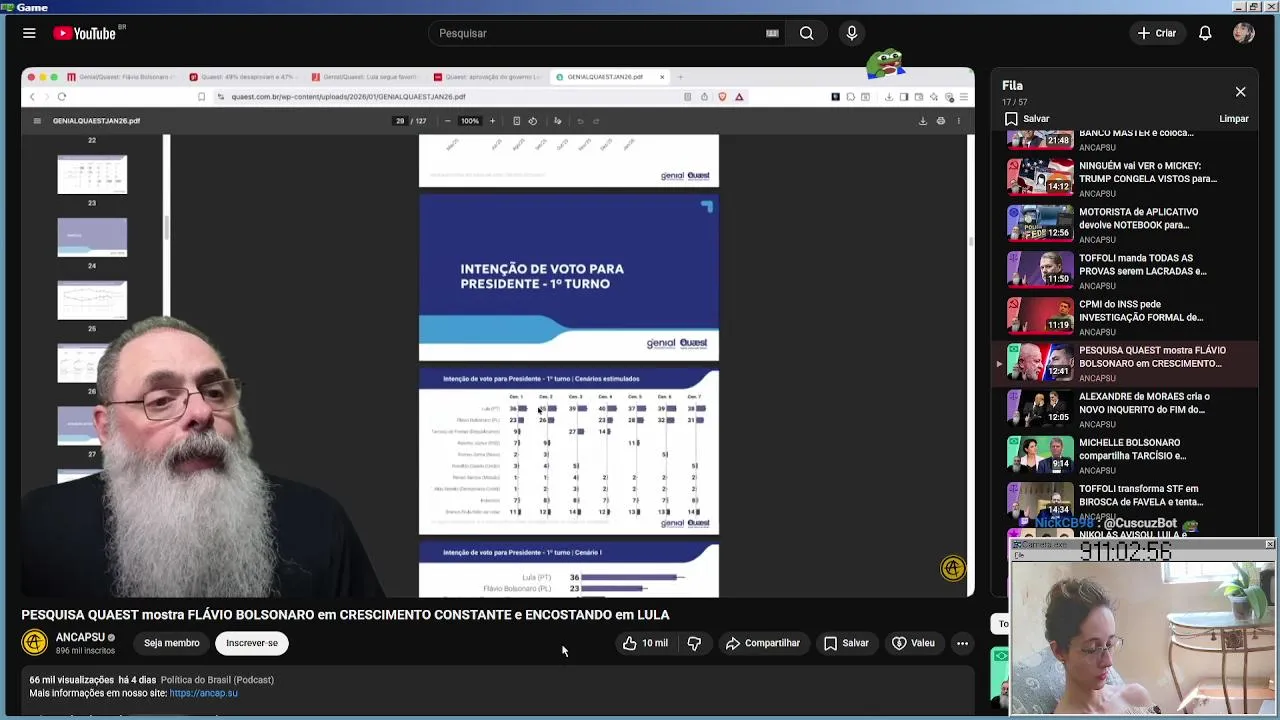Click the reload button in recorded browser
The height and width of the screenshot is (720, 1280).
click(x=62, y=97)
